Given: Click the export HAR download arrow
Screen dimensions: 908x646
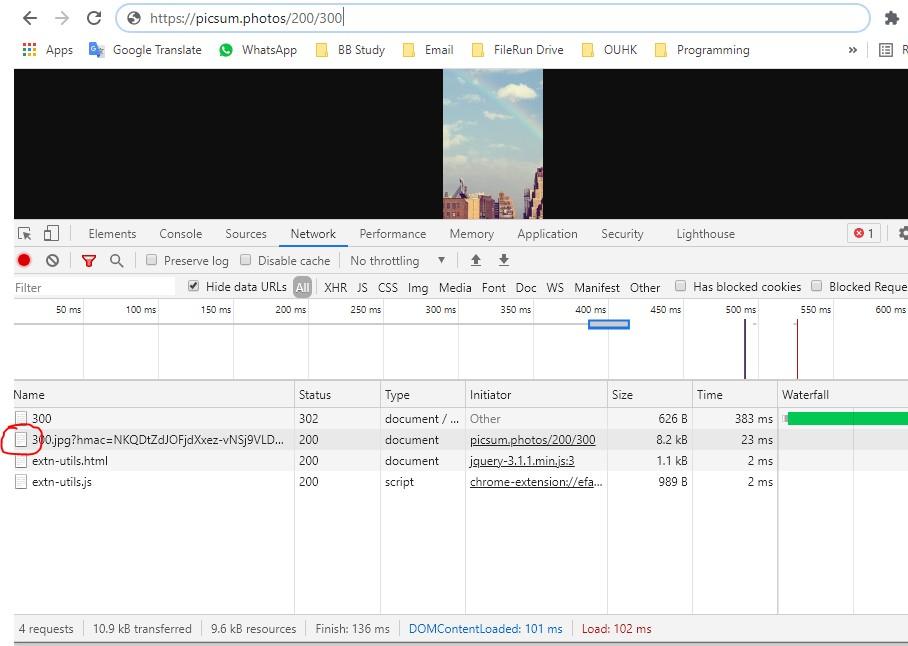Looking at the screenshot, I should click(504, 260).
